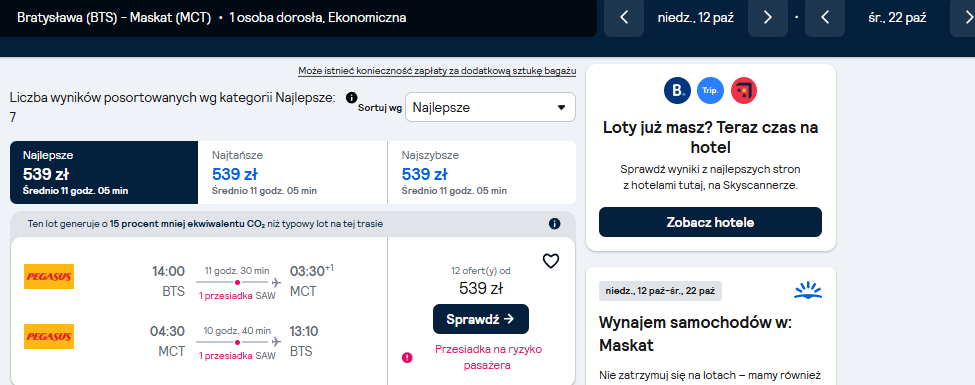Open the CO2 emissions info icon
The height and width of the screenshot is (385, 975).
click(x=555, y=224)
